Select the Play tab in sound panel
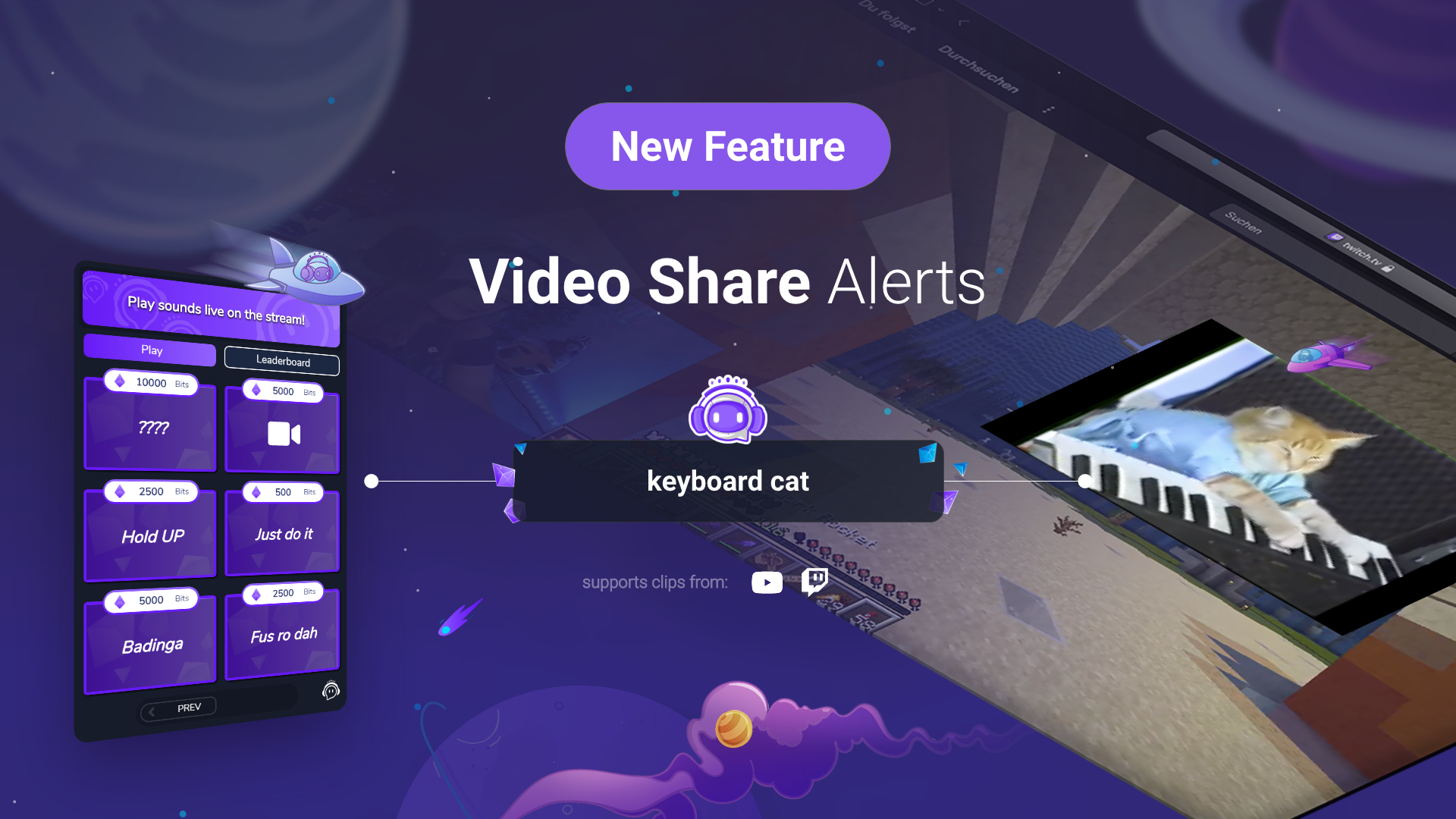1456x819 pixels. [x=151, y=350]
